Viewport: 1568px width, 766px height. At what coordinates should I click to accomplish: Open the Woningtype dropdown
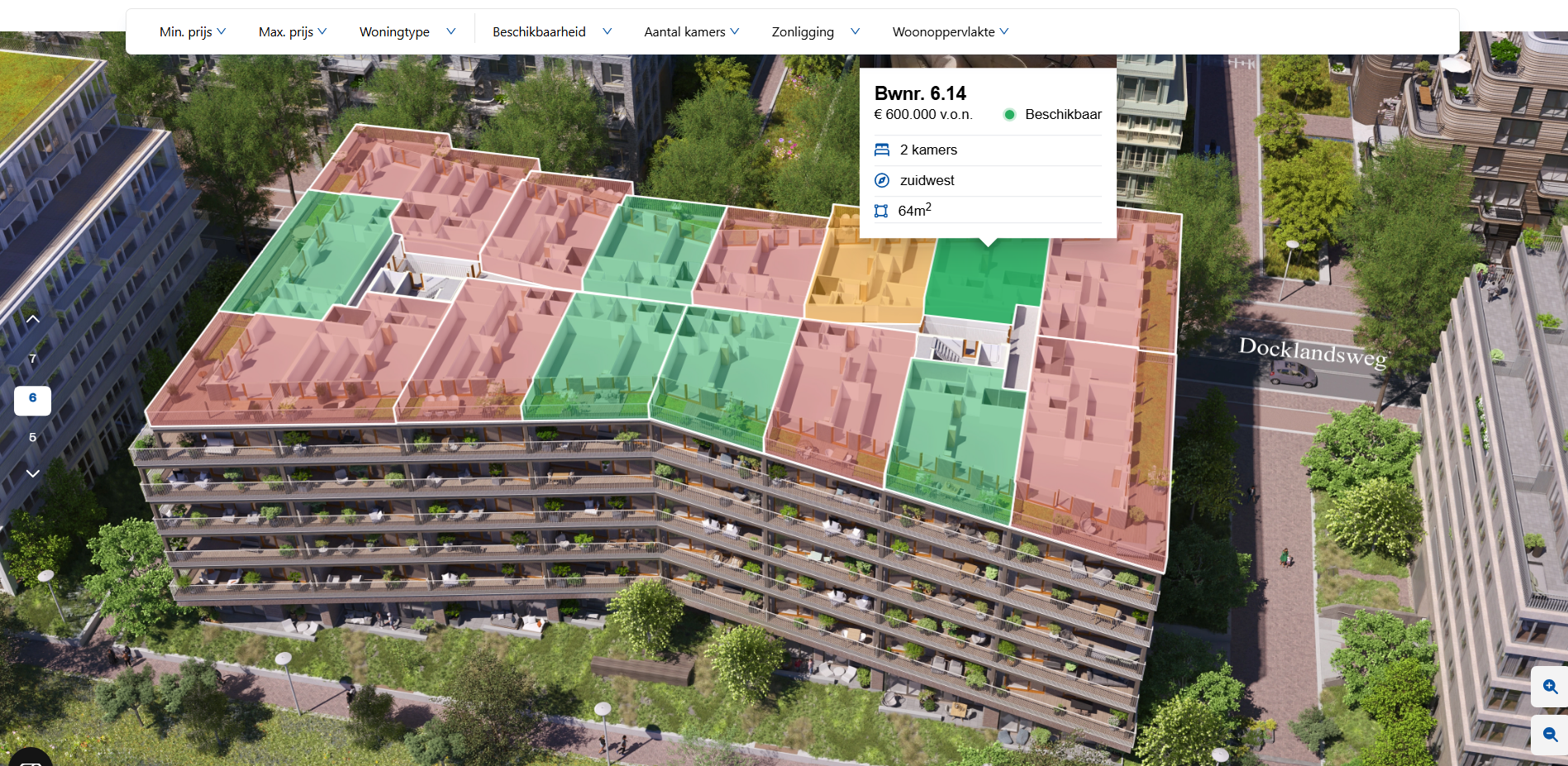[407, 31]
